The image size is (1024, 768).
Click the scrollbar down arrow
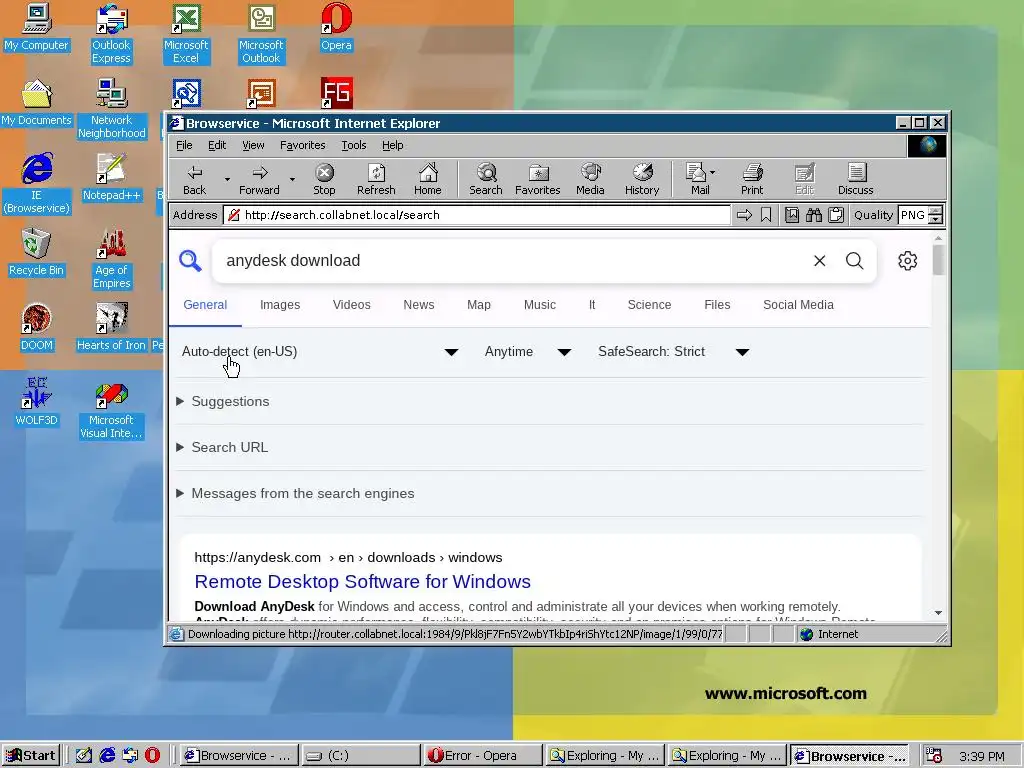tap(938, 613)
